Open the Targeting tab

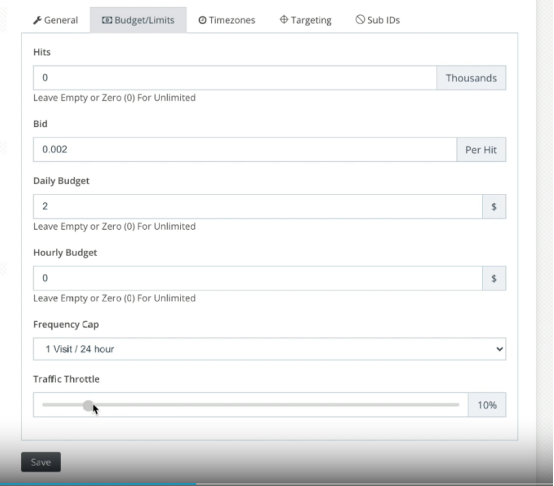click(x=306, y=20)
